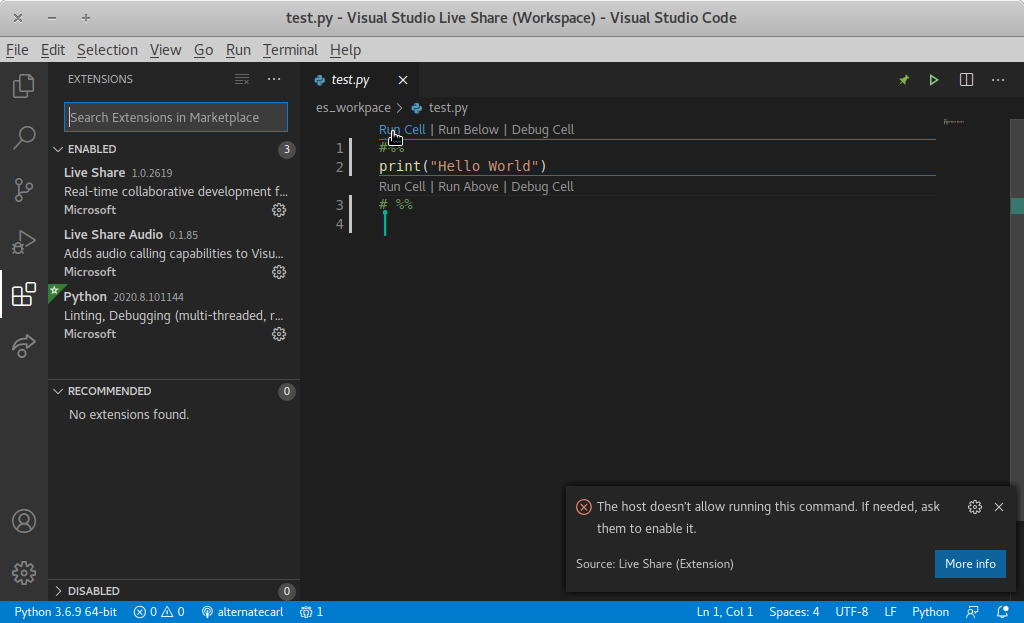The height and width of the screenshot is (623, 1024).
Task: Open the Explorer view in the activity bar
Action: pyautogui.click(x=23, y=86)
